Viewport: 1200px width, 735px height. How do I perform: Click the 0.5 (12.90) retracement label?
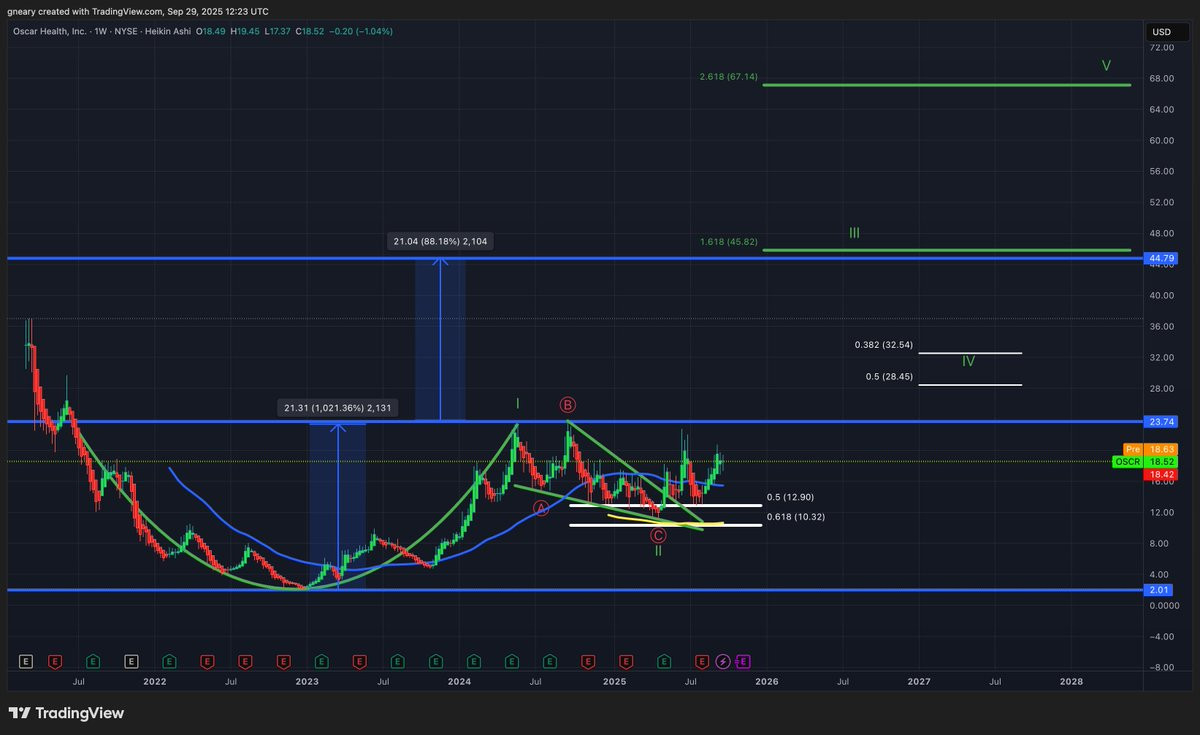pos(791,497)
